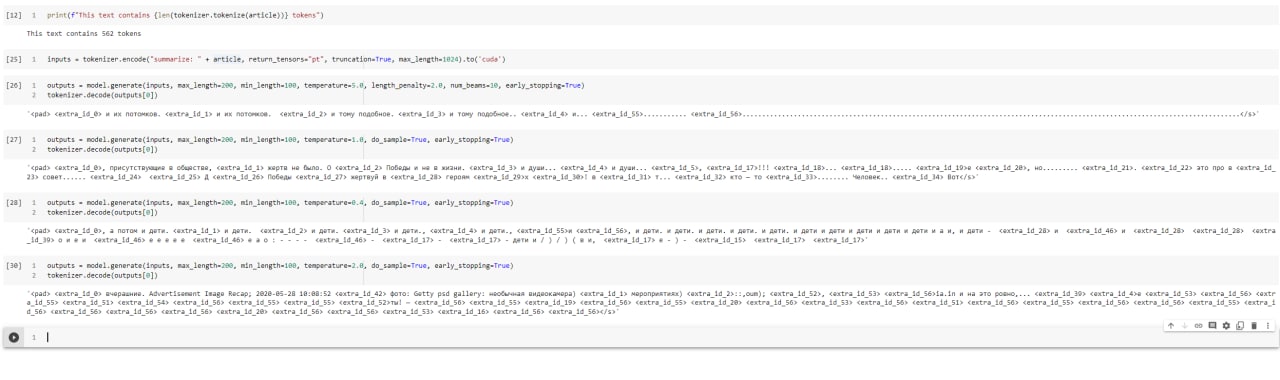The height and width of the screenshot is (380, 1280).
Task: Move cell down with the arrow icon
Action: pyautogui.click(x=1184, y=326)
